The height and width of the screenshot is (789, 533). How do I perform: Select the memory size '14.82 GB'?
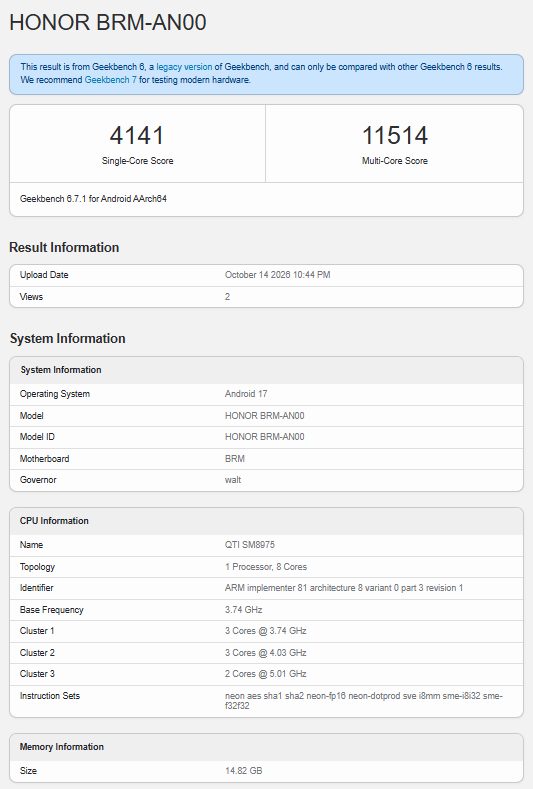244,771
